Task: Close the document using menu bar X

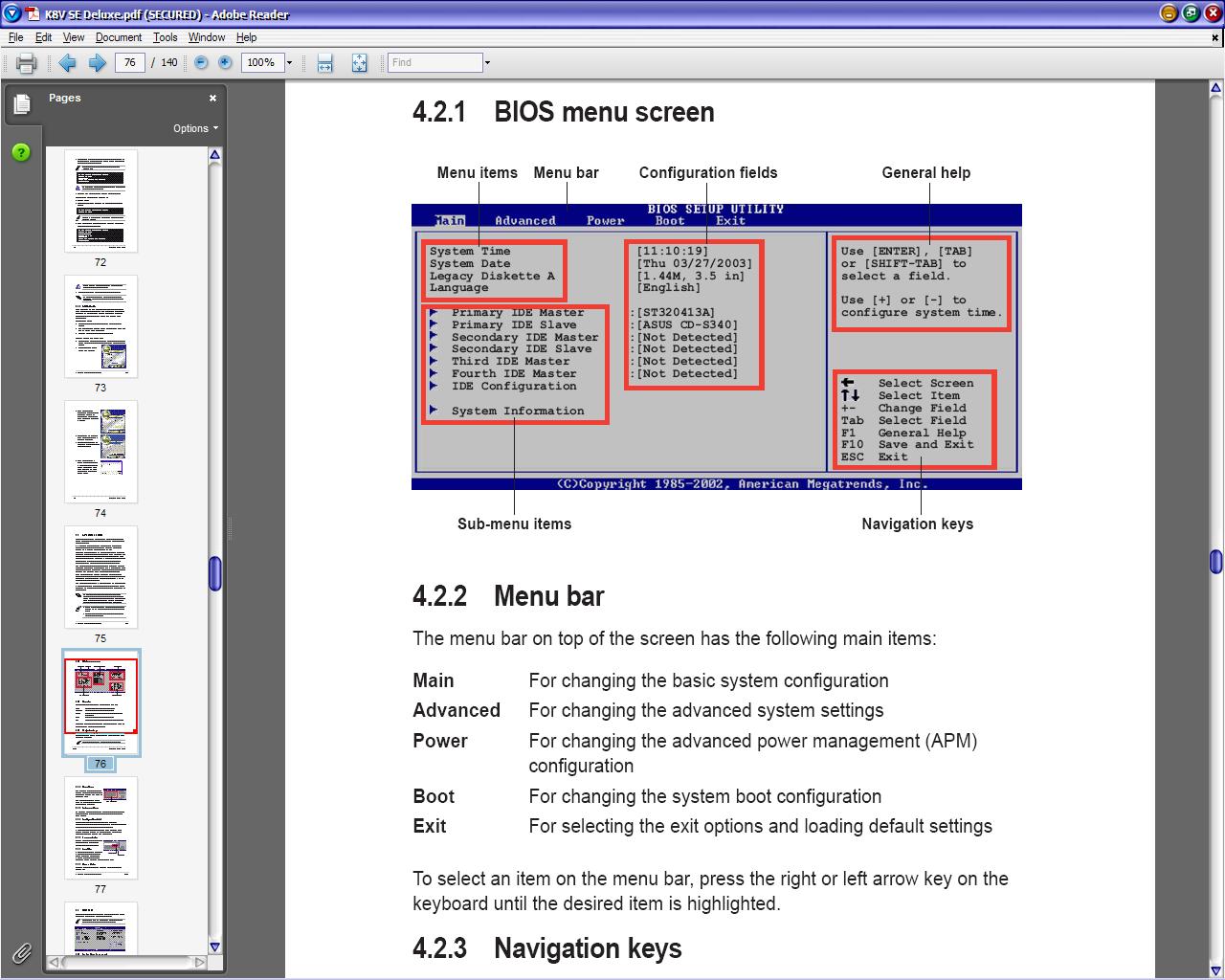Action: 1215,38
